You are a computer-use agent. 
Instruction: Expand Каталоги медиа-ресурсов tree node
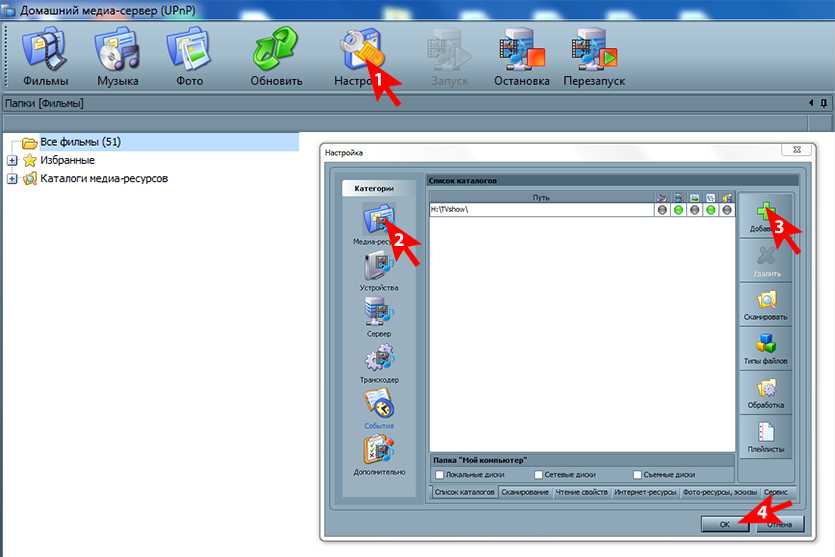click(x=12, y=179)
